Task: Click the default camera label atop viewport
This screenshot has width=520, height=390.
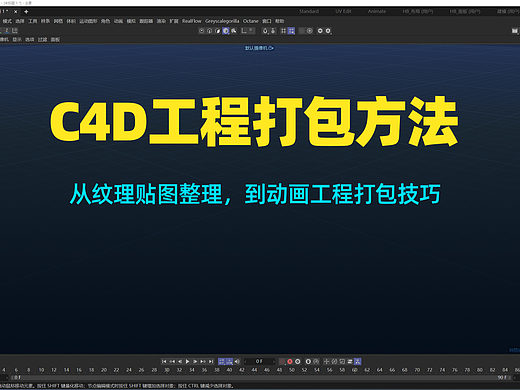Action: [259, 48]
